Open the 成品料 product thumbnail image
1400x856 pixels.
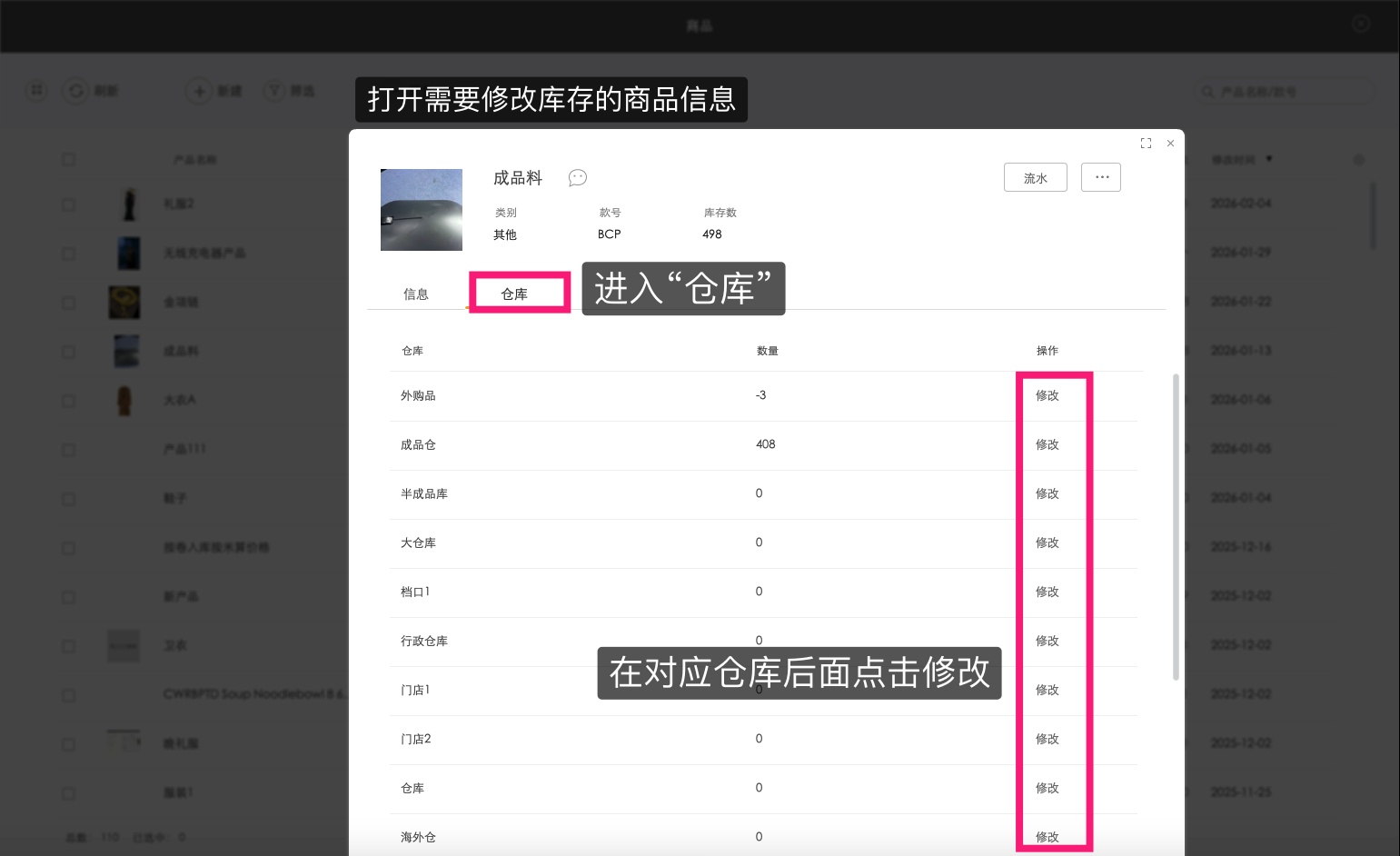pos(422,209)
